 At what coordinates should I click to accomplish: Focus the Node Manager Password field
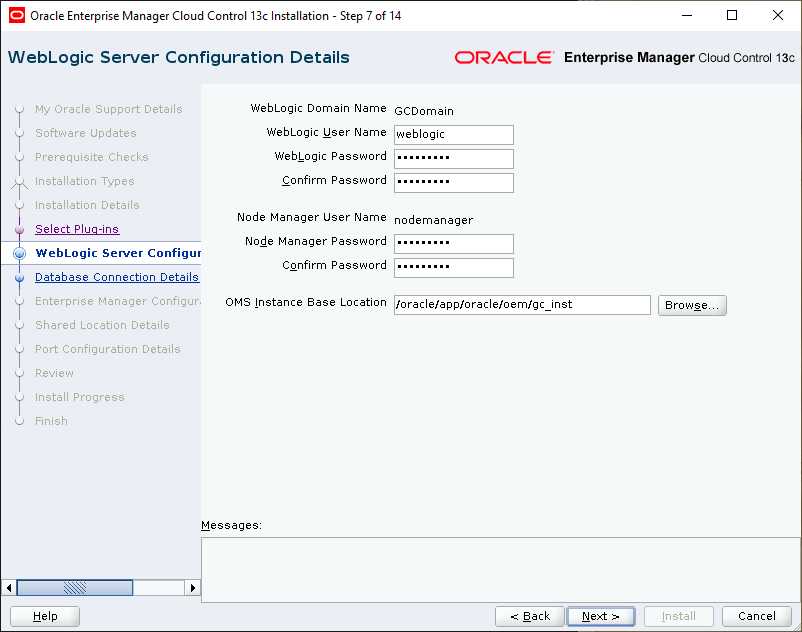point(454,243)
